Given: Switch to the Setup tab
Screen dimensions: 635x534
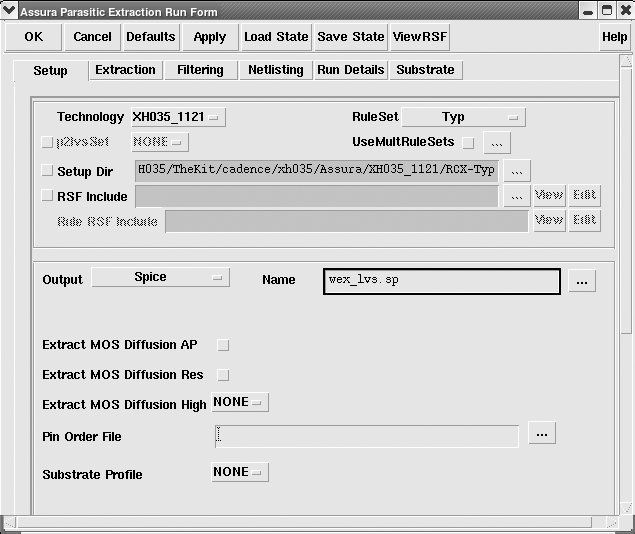Looking at the screenshot, I should pyautogui.click(x=51, y=70).
